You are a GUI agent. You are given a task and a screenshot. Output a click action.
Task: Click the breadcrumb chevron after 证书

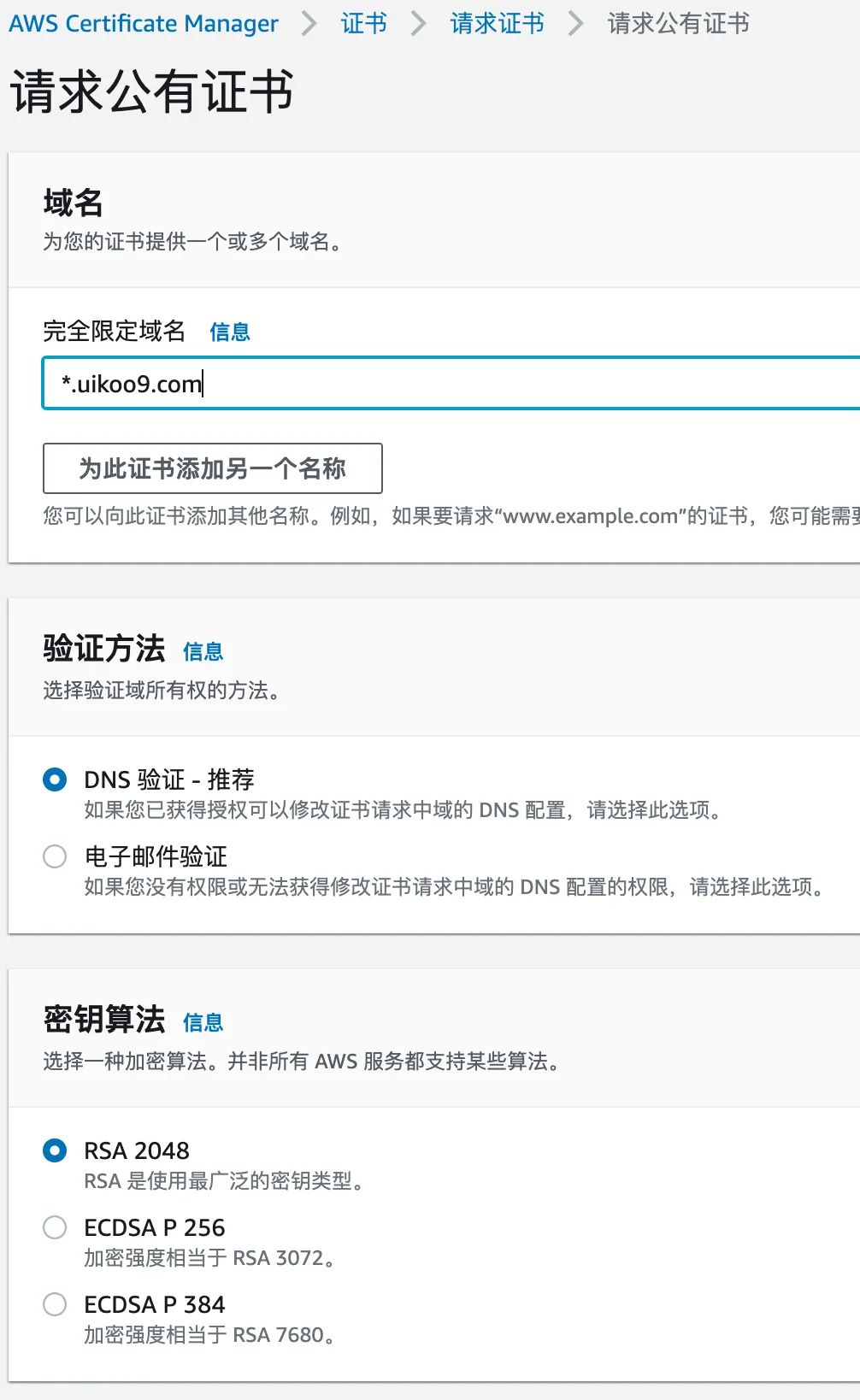(x=418, y=23)
